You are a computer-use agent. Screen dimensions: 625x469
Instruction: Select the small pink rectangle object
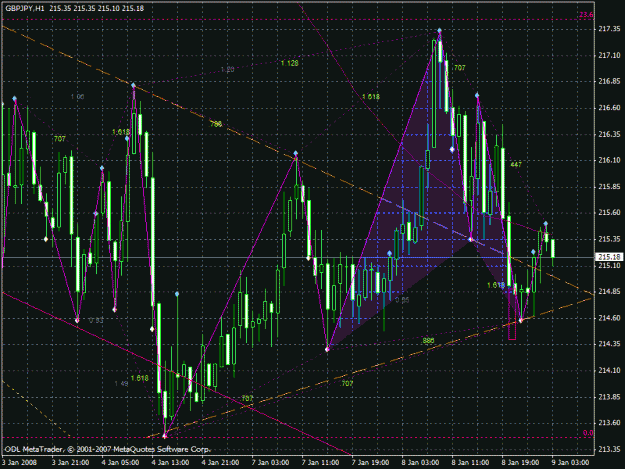[x=512, y=312]
